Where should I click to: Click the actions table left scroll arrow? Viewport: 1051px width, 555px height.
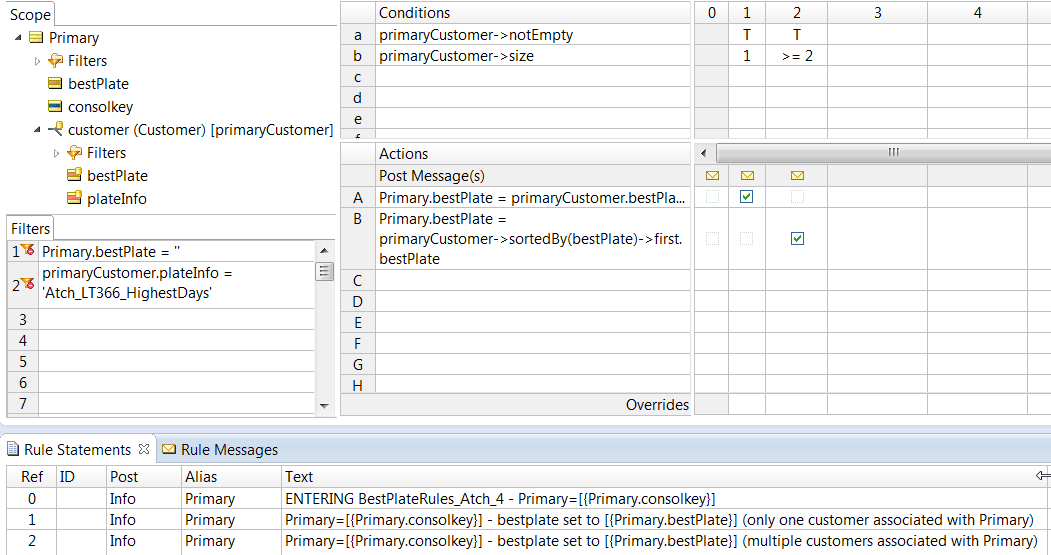coord(703,153)
